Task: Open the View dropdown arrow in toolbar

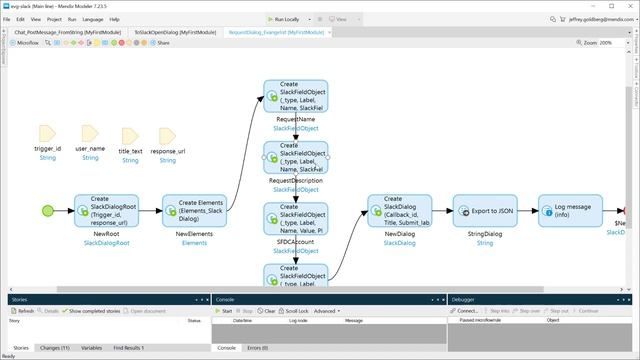Action: (x=359, y=19)
